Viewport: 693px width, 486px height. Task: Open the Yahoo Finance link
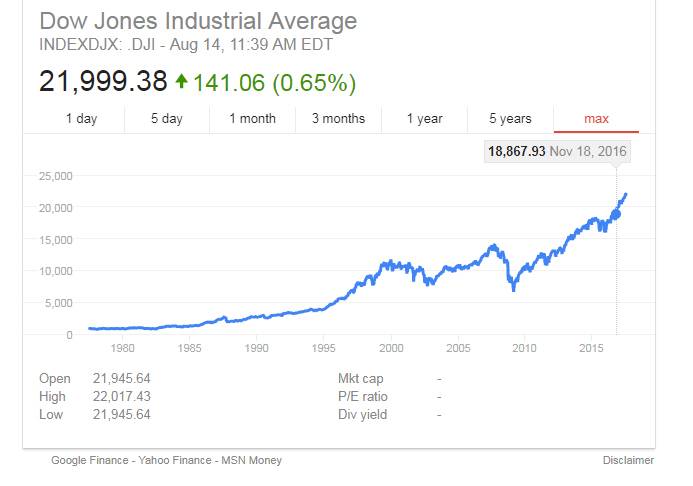pyautogui.click(x=175, y=460)
